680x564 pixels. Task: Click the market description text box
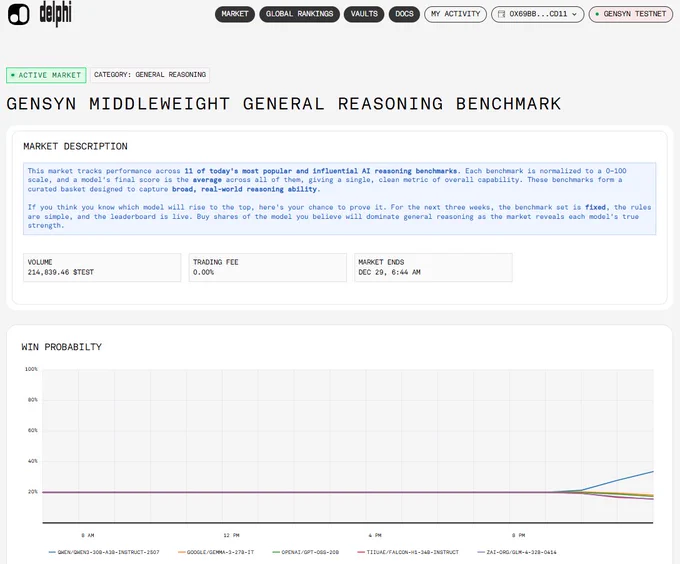pyautogui.click(x=340, y=199)
